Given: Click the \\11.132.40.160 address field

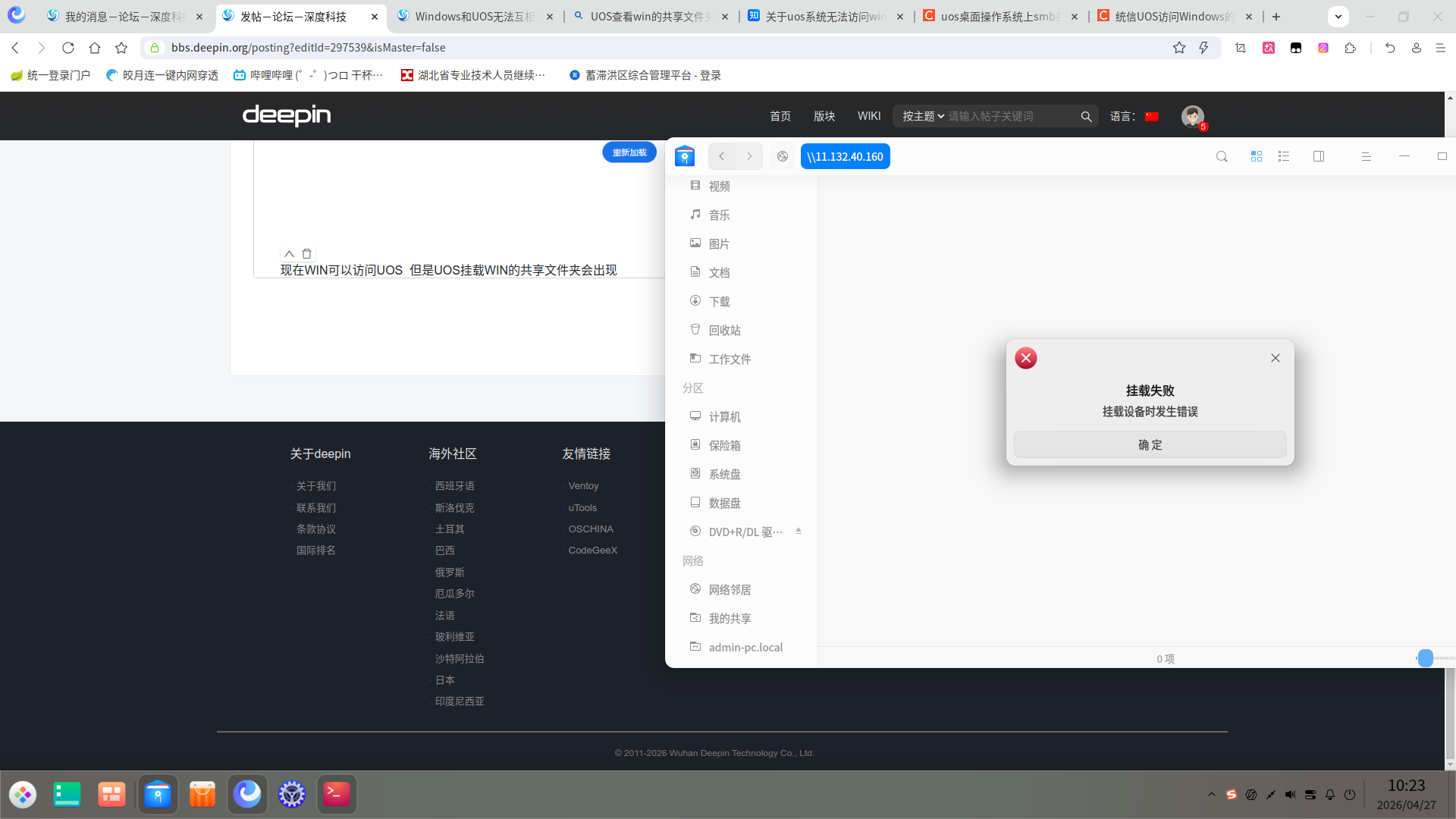Looking at the screenshot, I should [x=845, y=156].
